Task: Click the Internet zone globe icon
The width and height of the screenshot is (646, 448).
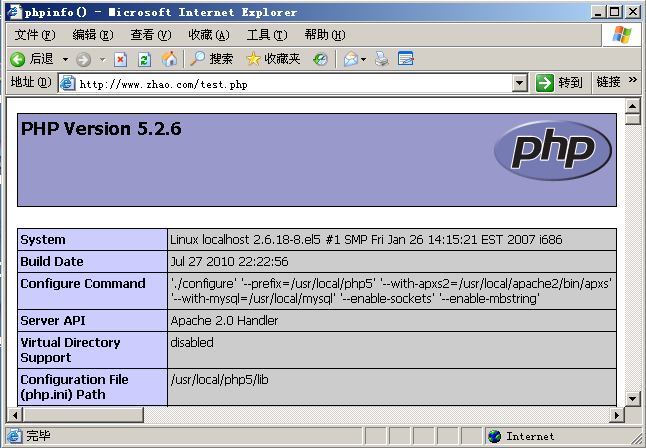Action: point(494,436)
